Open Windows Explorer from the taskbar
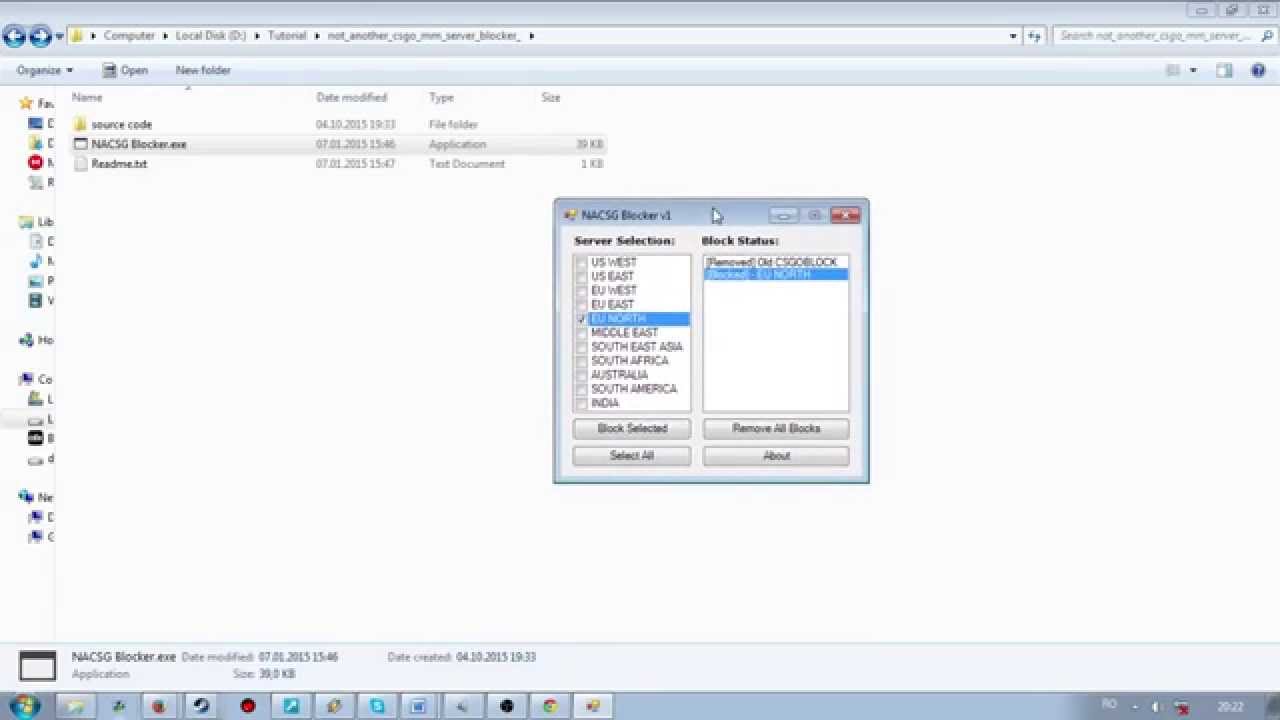The height and width of the screenshot is (720, 1280). [x=75, y=706]
